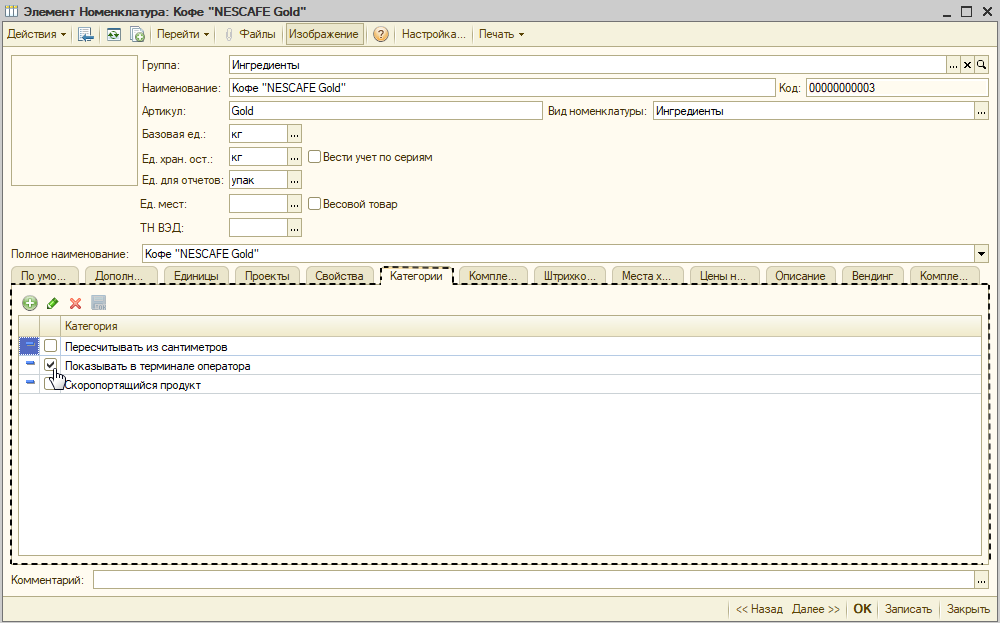The height and width of the screenshot is (623, 1000).
Task: Delete category with the red X icon
Action: tap(75, 304)
